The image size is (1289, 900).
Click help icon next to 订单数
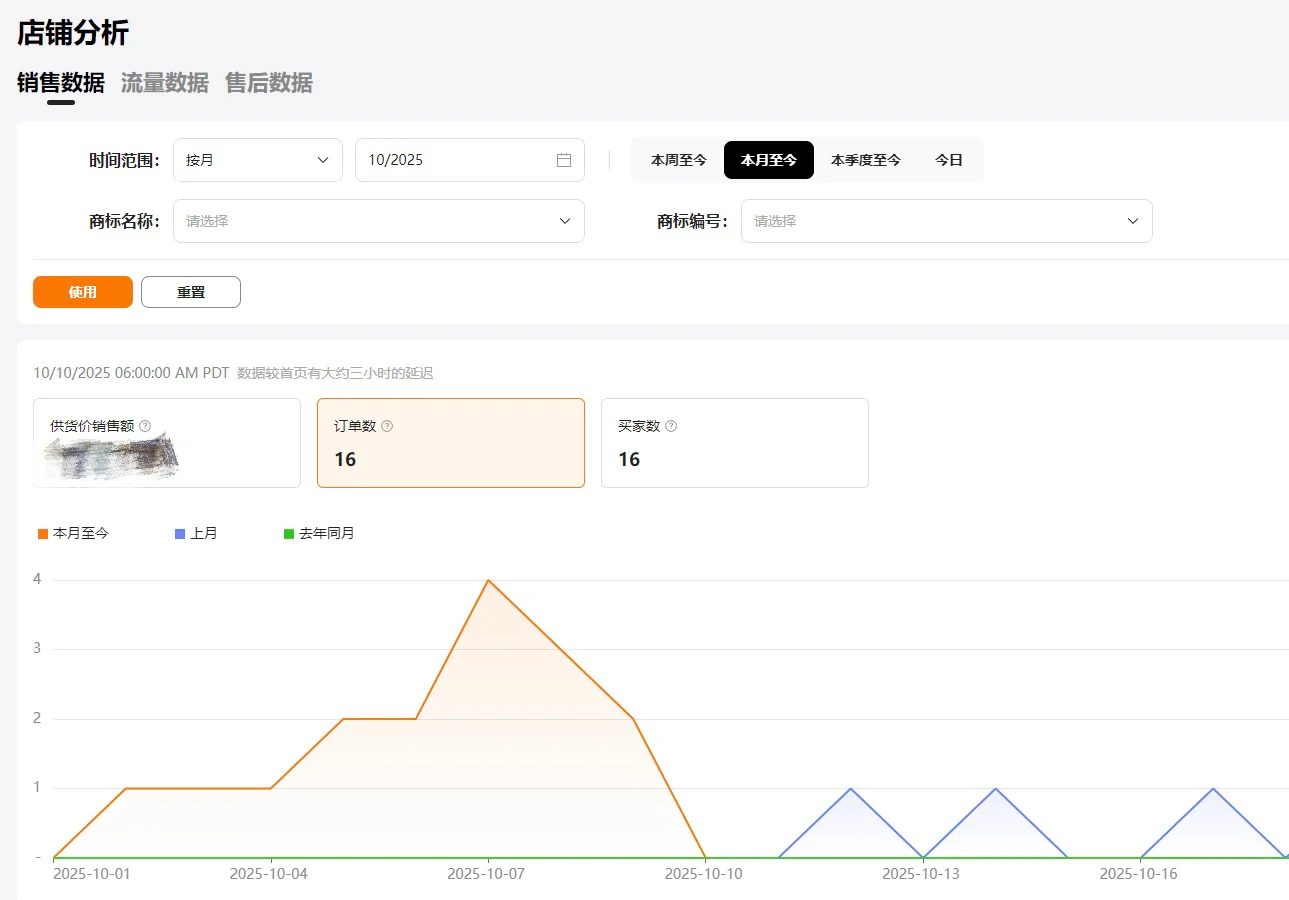387,426
